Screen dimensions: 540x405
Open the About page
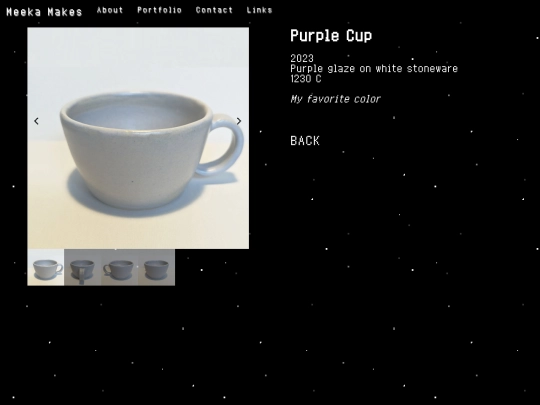(x=110, y=10)
